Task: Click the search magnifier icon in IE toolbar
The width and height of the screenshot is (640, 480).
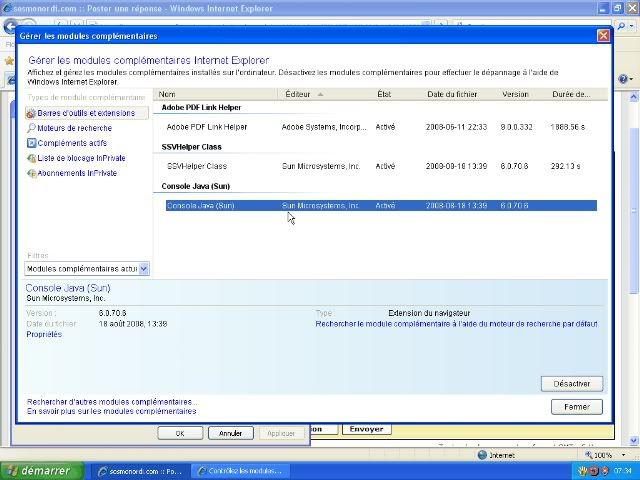Action: click(622, 26)
